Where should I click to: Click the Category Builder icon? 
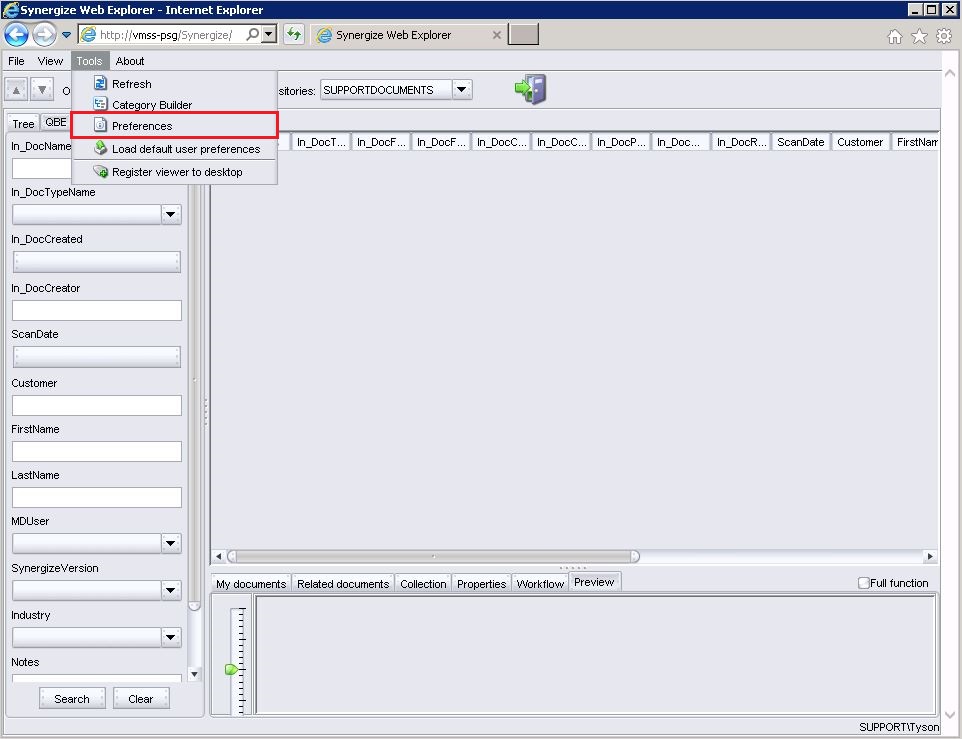pyautogui.click(x=100, y=104)
